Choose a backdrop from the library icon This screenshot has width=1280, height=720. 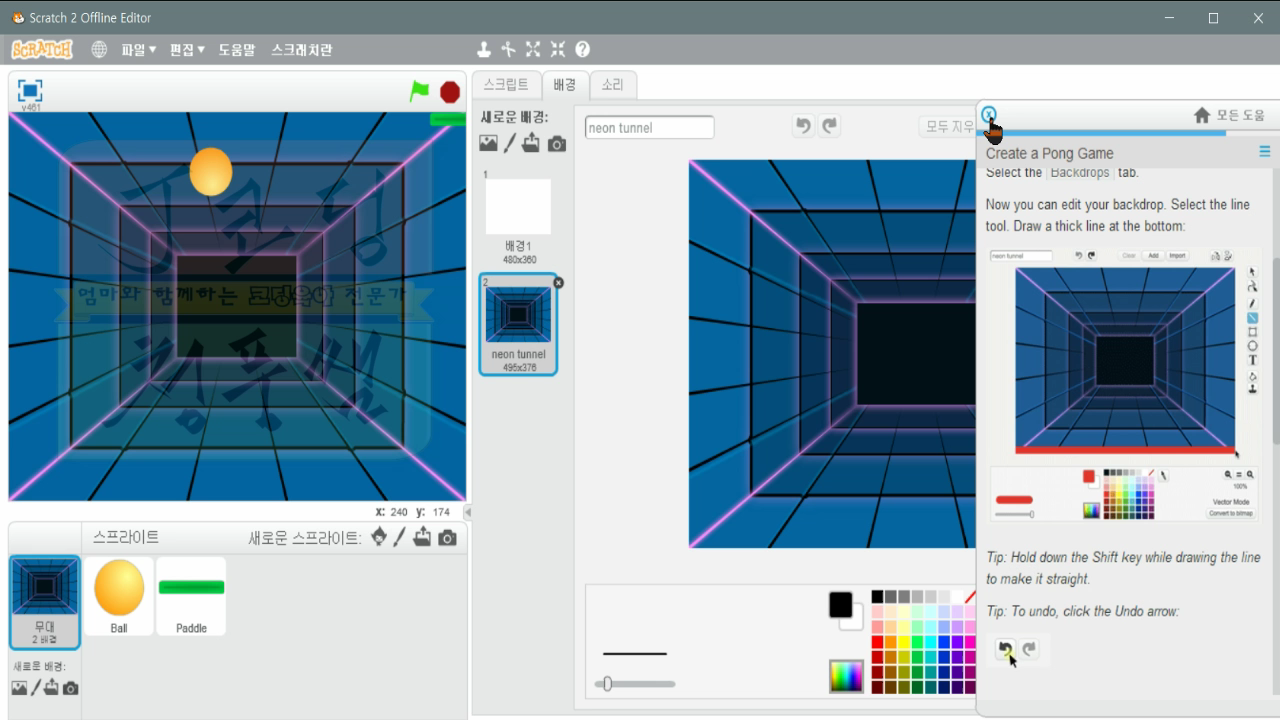[x=487, y=142]
